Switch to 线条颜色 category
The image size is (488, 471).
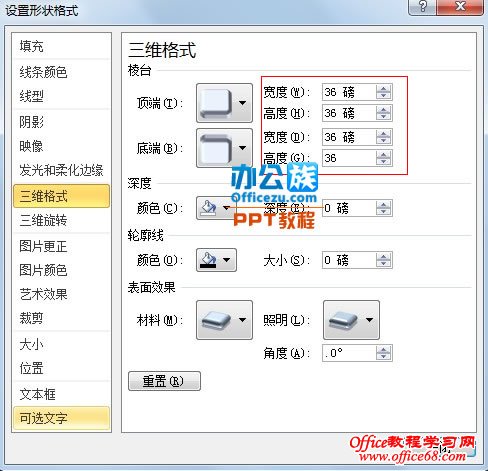tap(61, 72)
